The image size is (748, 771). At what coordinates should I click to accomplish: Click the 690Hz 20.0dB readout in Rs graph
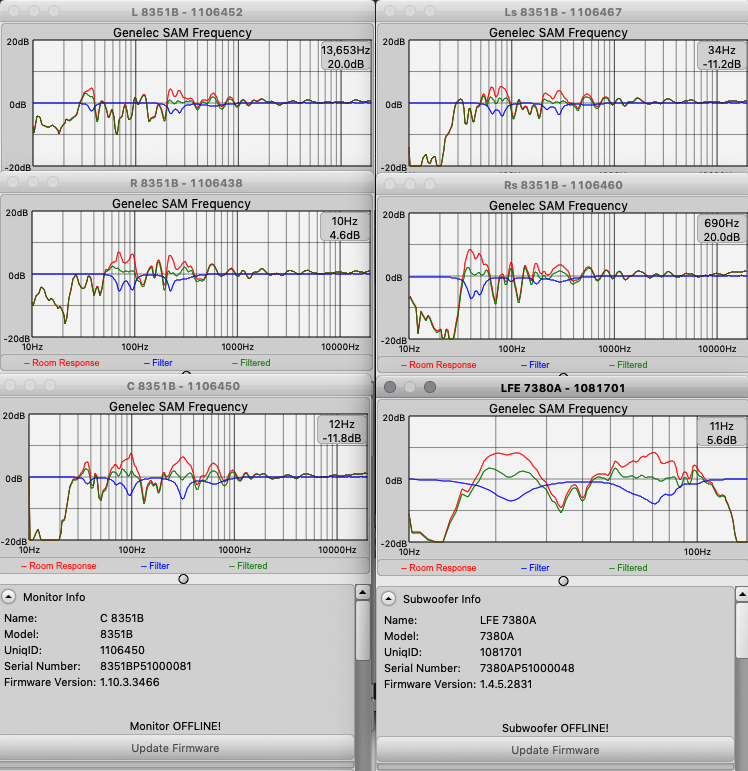tap(722, 230)
